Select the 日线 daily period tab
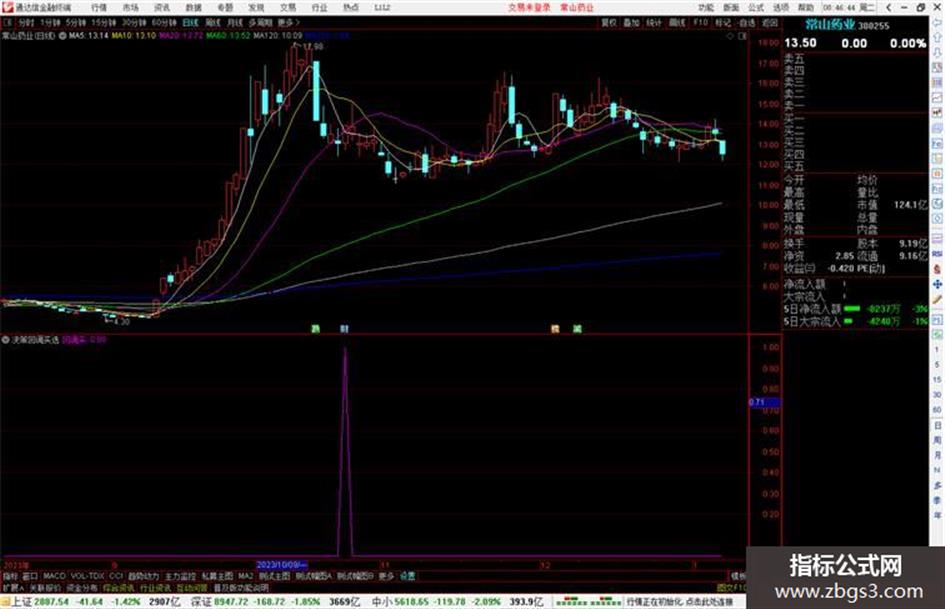 [x=190, y=22]
